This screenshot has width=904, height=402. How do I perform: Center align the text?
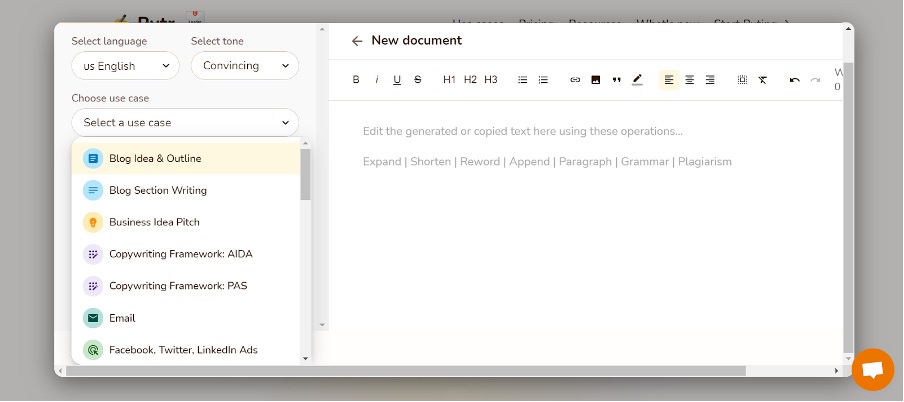coord(689,80)
